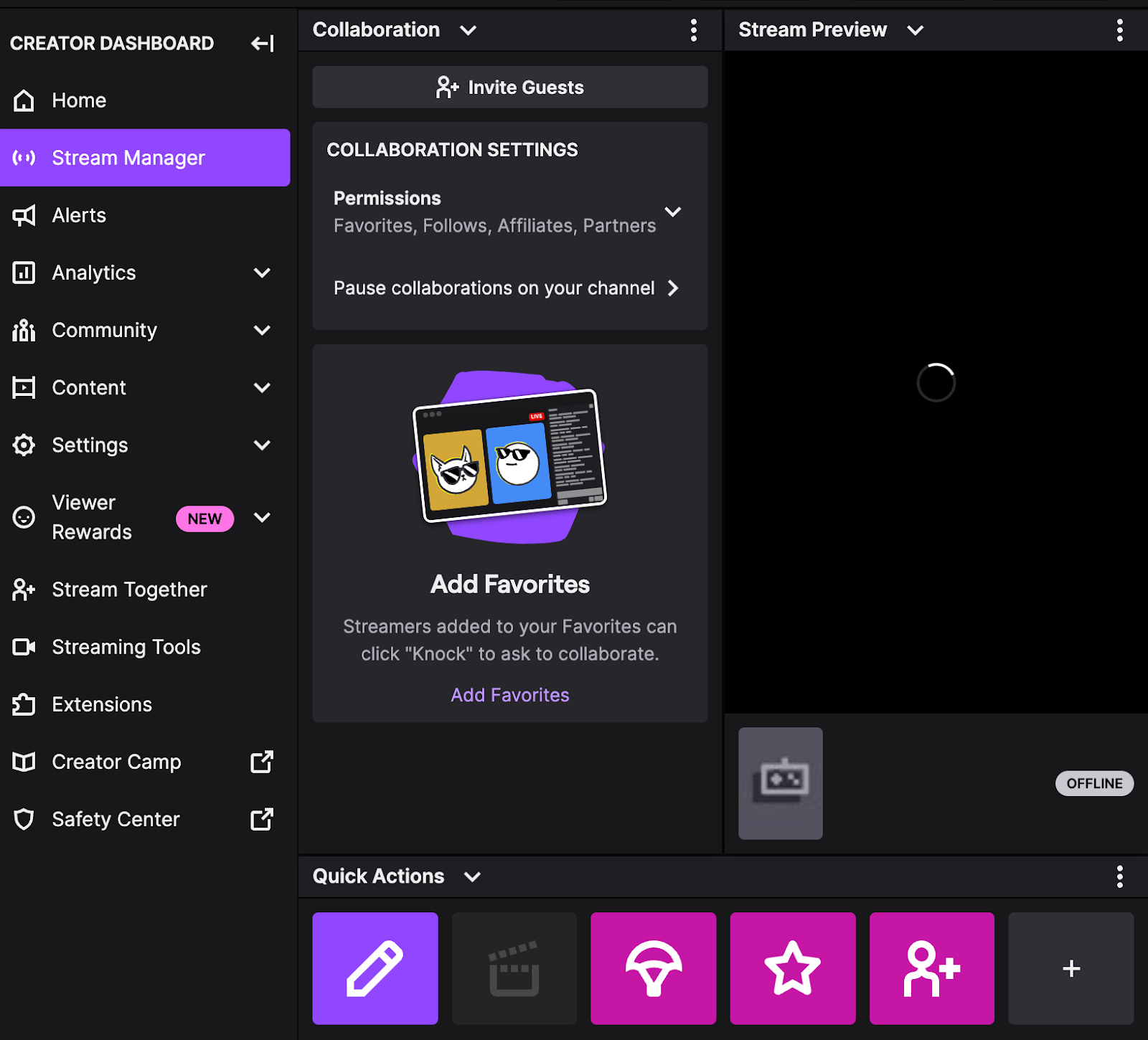Click the add-person quick action tile

(932, 968)
